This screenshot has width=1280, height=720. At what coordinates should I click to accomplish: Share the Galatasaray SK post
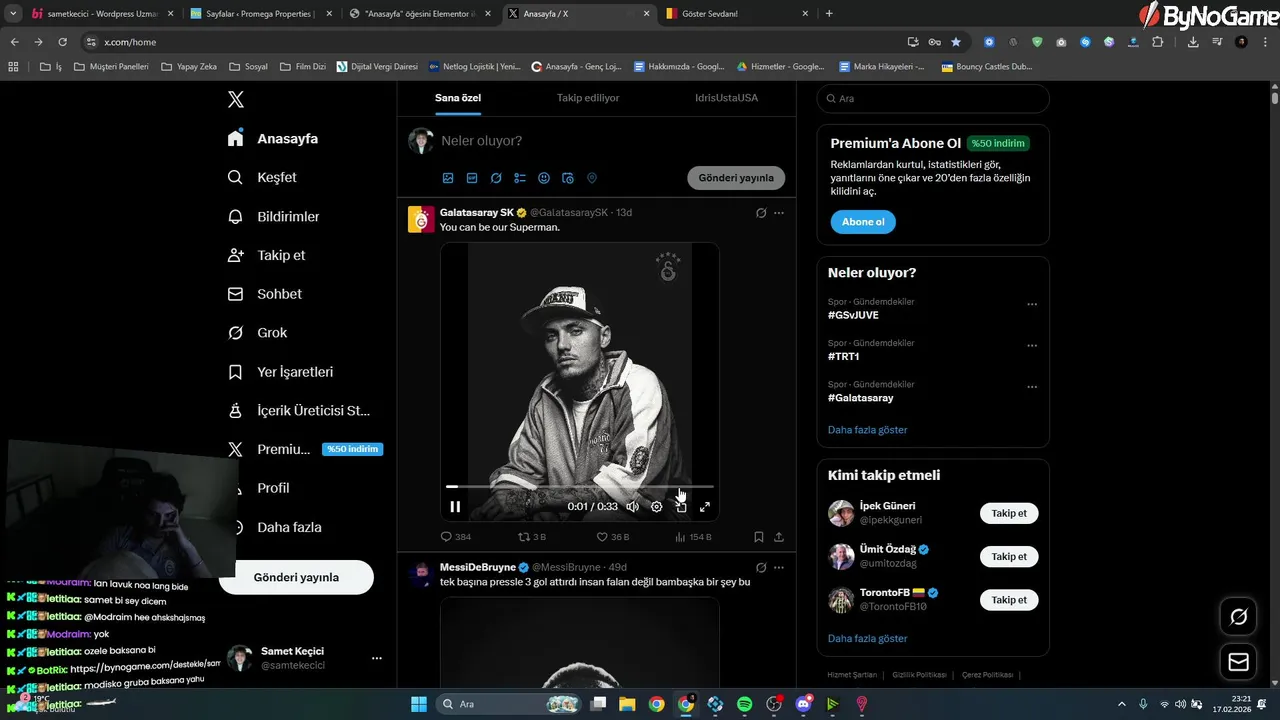pos(779,537)
